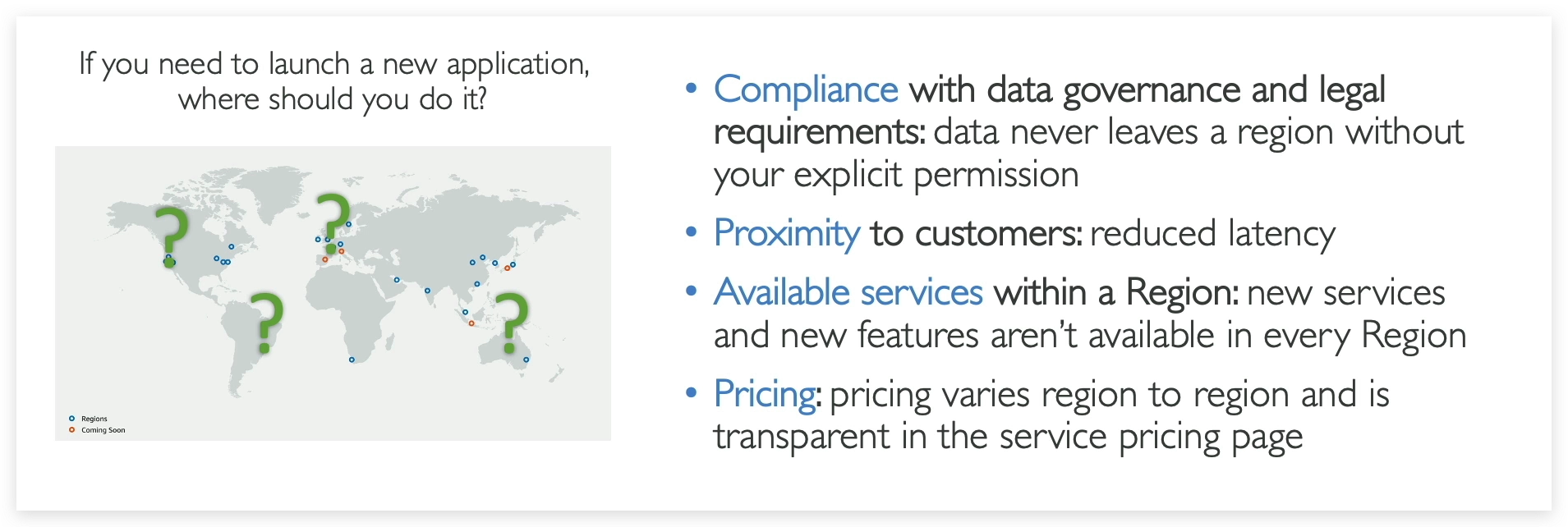Click the blue Regions legend circle
Image resolution: width=1568 pixels, height=527 pixels.
click(71, 419)
